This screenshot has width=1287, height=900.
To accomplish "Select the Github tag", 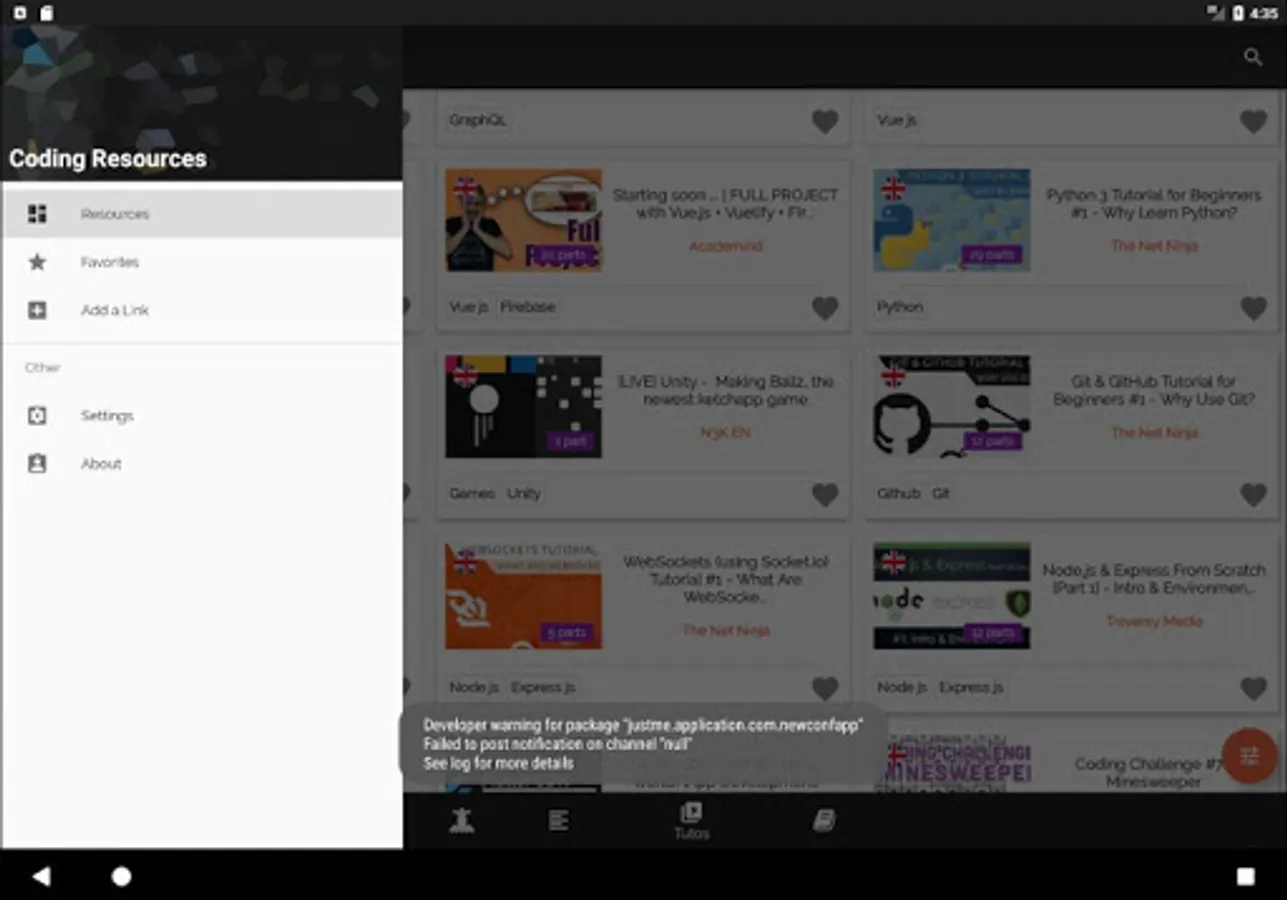I will pyautogui.click(x=898, y=494).
